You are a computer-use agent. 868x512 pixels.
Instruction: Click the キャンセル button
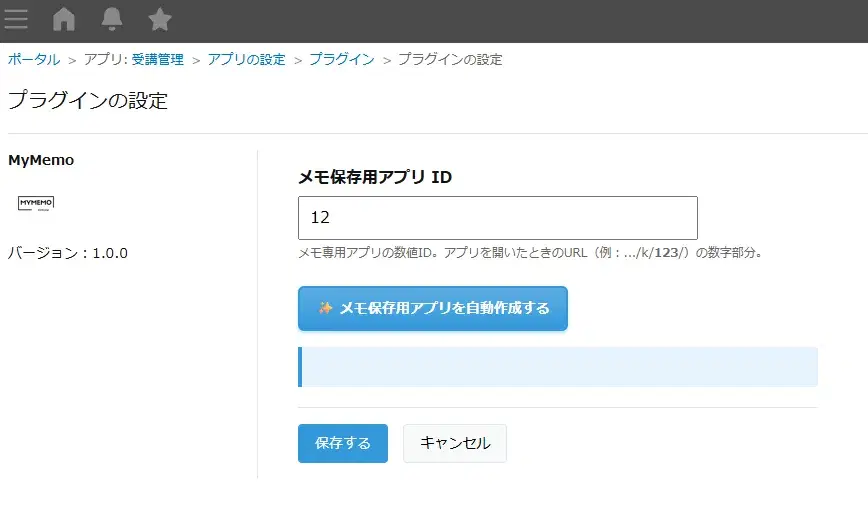455,443
